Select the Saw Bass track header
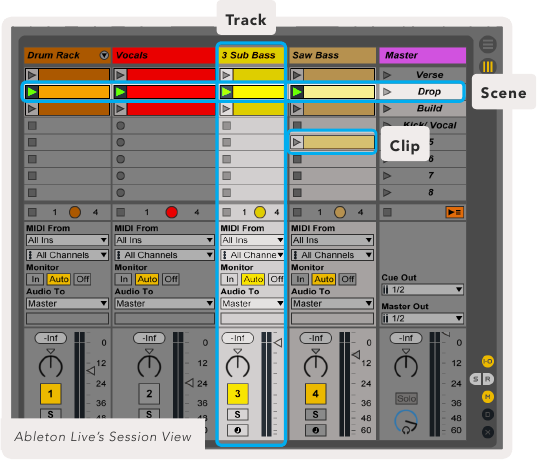Image resolution: width=538 pixels, height=461 pixels. click(x=332, y=55)
